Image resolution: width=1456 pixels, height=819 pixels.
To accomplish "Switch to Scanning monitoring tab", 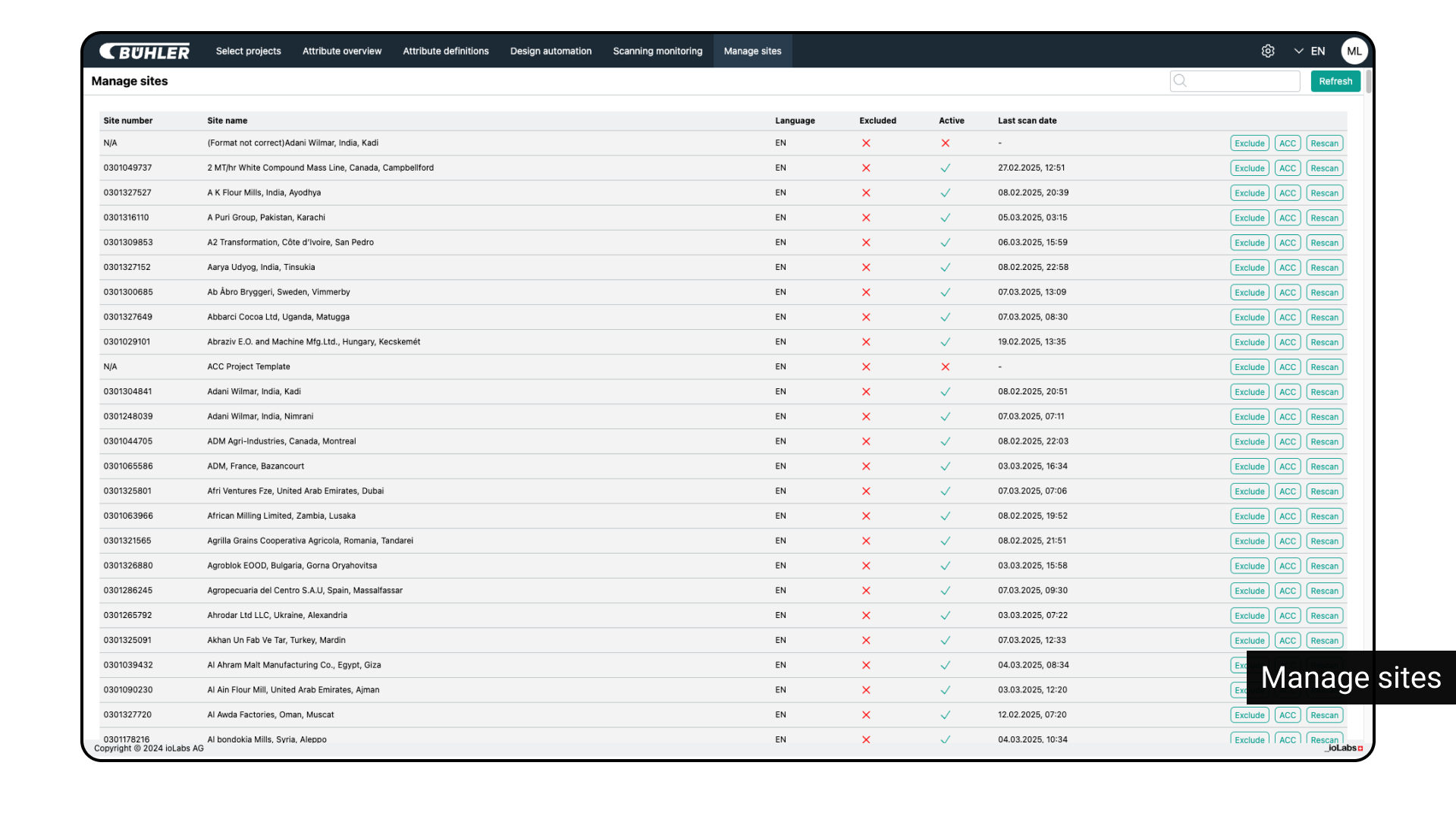I will (x=657, y=51).
